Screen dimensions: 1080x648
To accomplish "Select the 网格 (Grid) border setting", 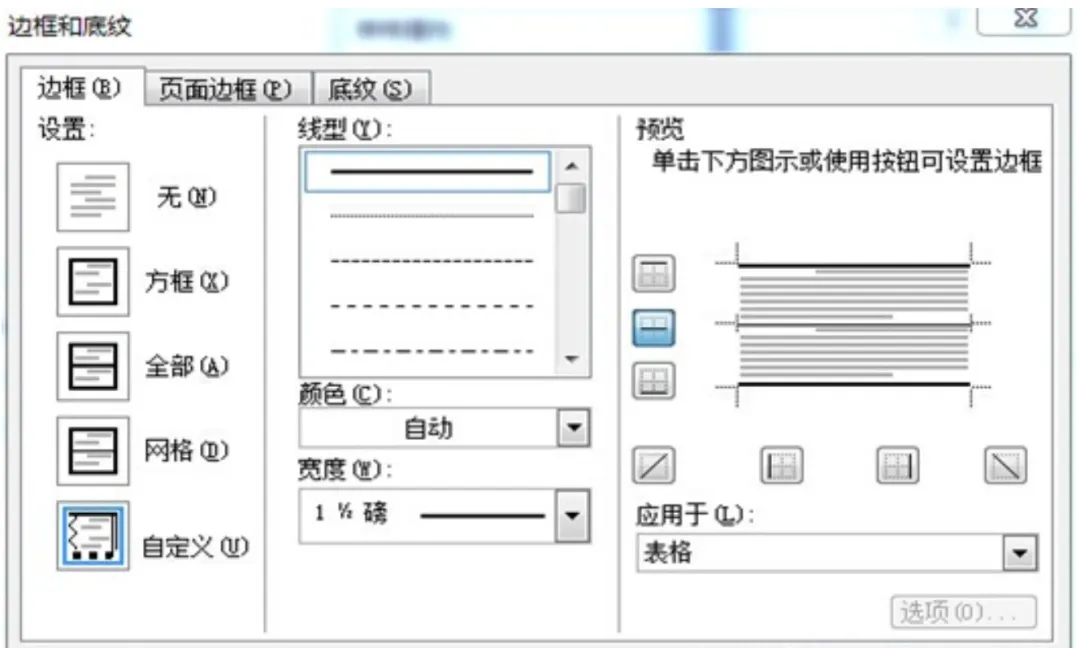I will click(x=95, y=448).
